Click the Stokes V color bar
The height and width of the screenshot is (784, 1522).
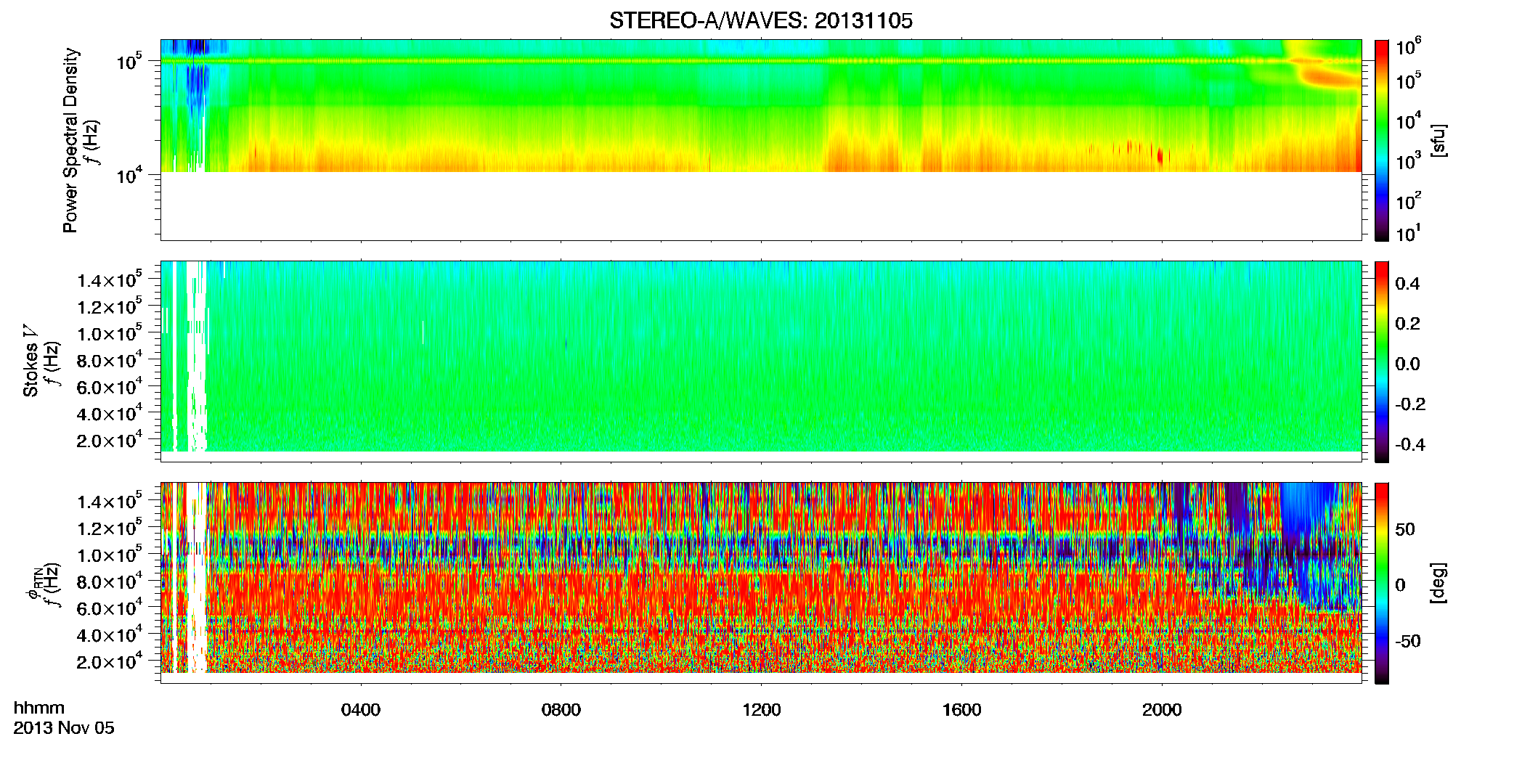coord(1382,362)
